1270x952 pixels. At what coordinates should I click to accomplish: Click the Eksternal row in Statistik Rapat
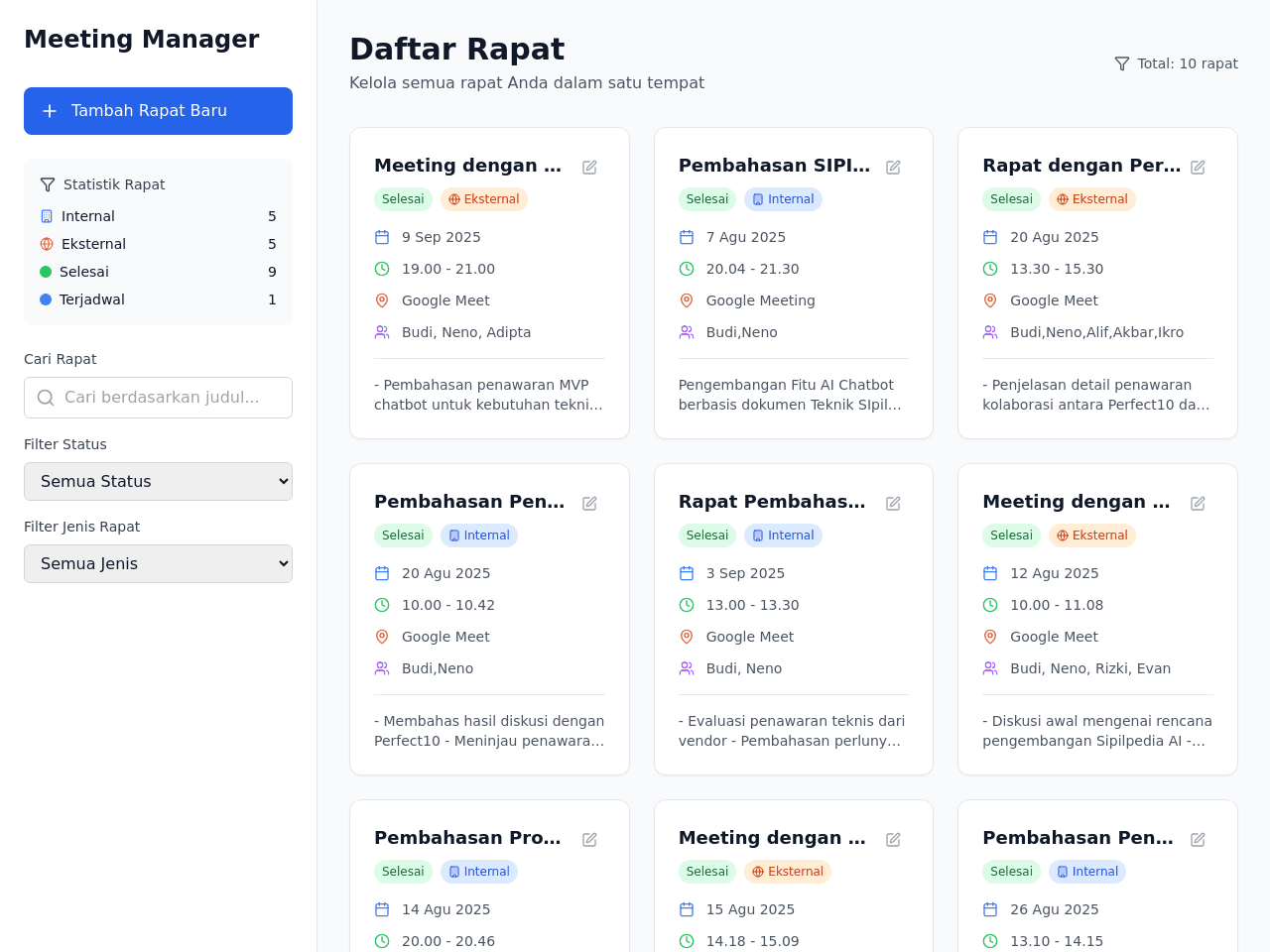point(158,244)
